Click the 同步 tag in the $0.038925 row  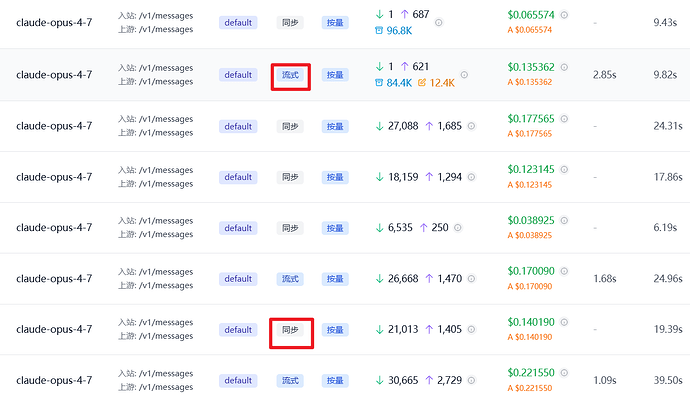290,228
